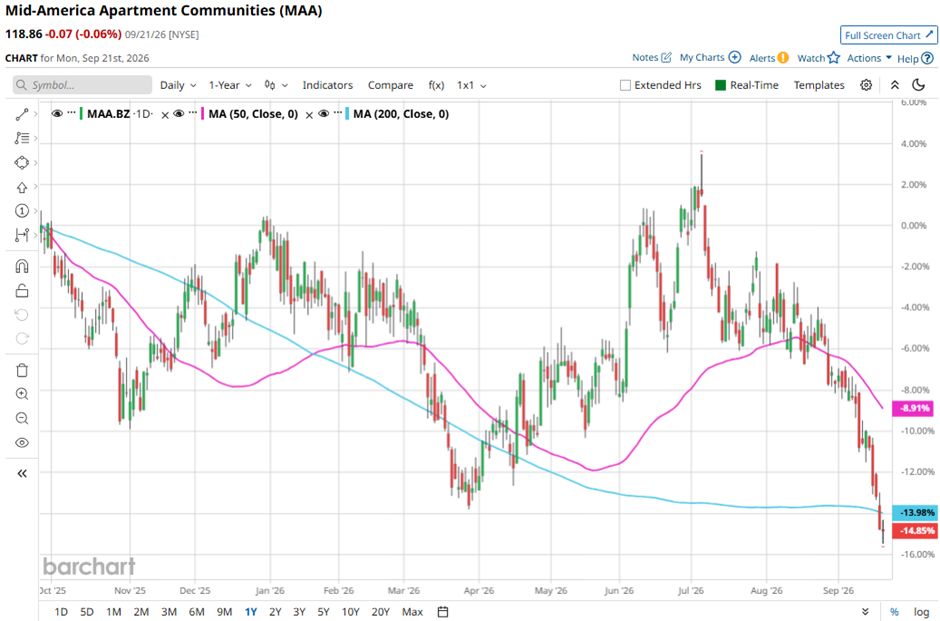
Task: Open the Indicators menu
Action: (x=327, y=85)
